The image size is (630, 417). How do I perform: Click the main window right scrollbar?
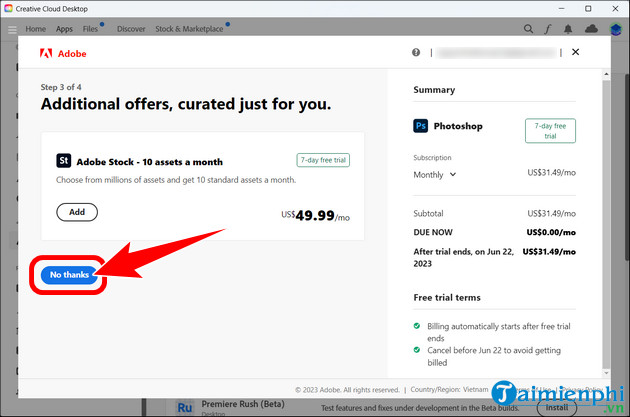pyautogui.click(x=627, y=167)
